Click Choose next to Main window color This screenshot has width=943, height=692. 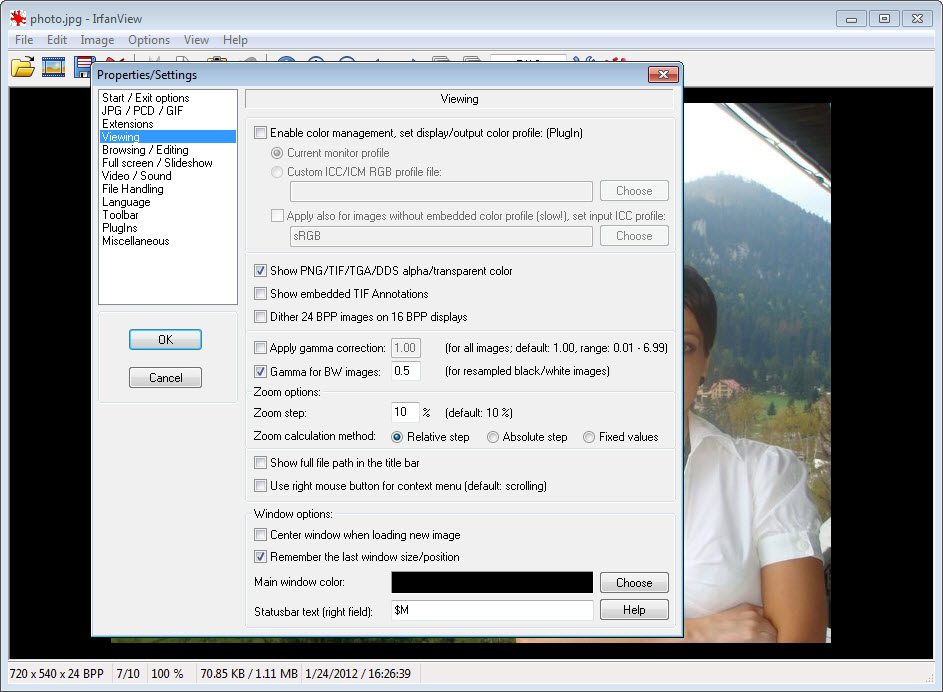(x=634, y=583)
